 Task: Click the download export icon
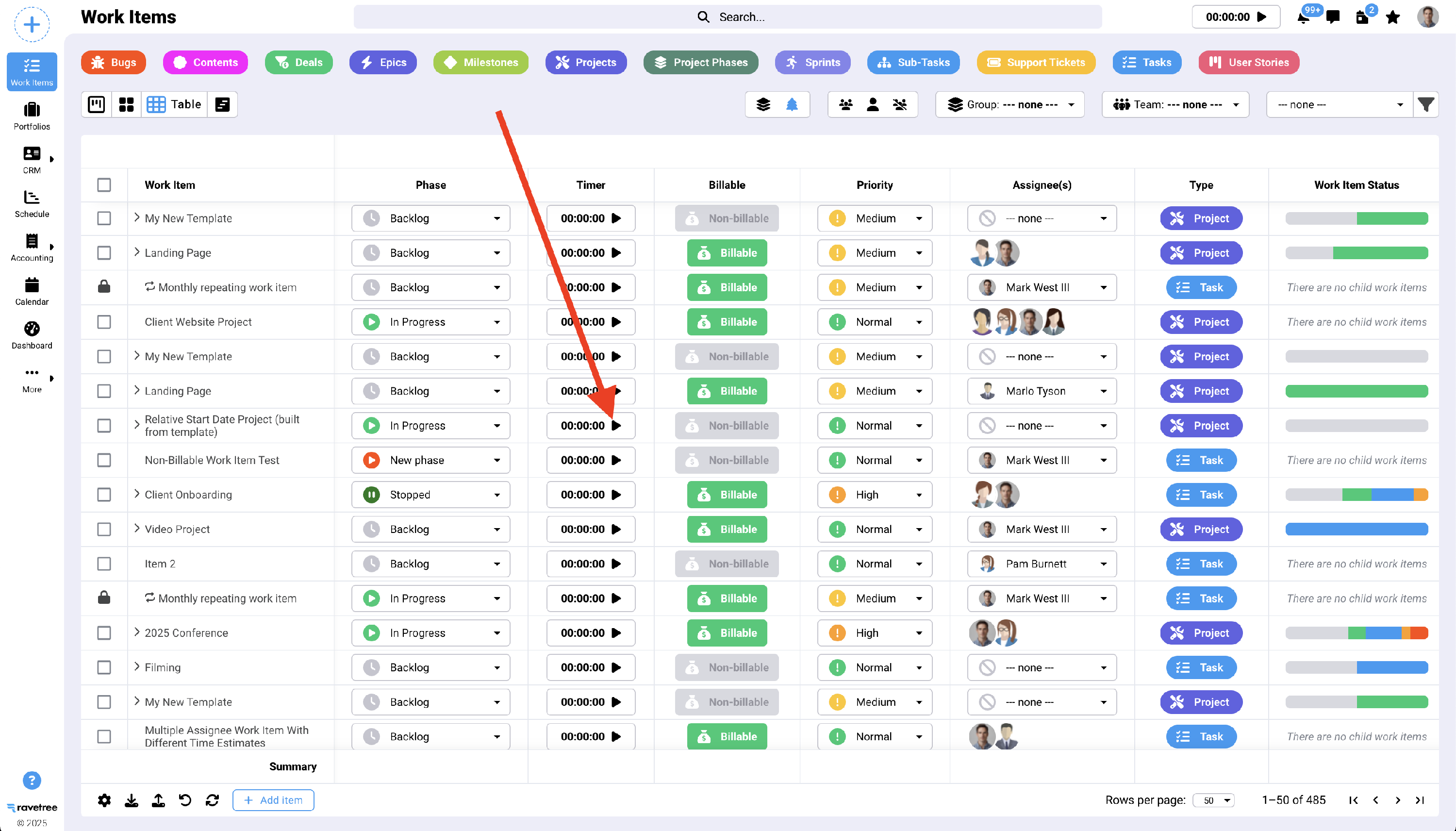pos(131,800)
